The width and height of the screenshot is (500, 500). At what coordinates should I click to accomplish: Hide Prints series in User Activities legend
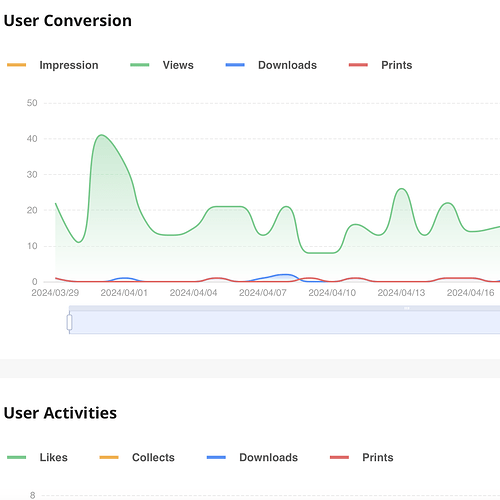click(x=362, y=457)
